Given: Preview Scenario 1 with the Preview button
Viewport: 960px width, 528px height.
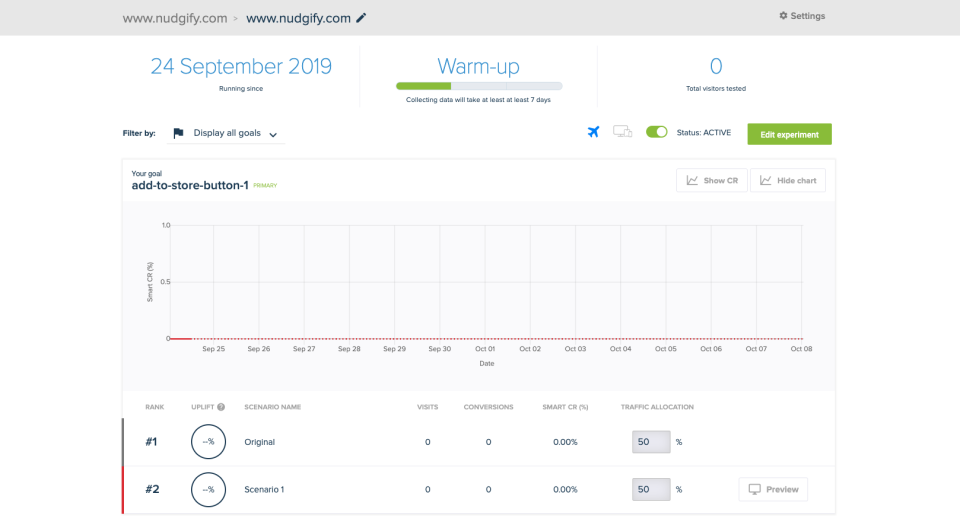Looking at the screenshot, I should [773, 489].
